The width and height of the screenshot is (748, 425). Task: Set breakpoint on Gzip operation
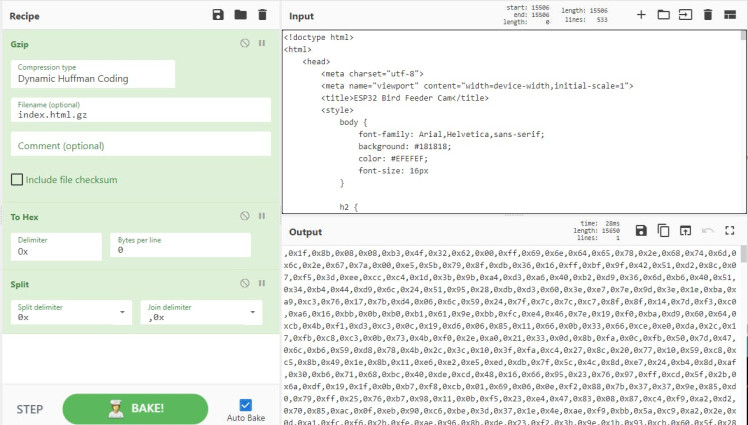click(x=262, y=43)
